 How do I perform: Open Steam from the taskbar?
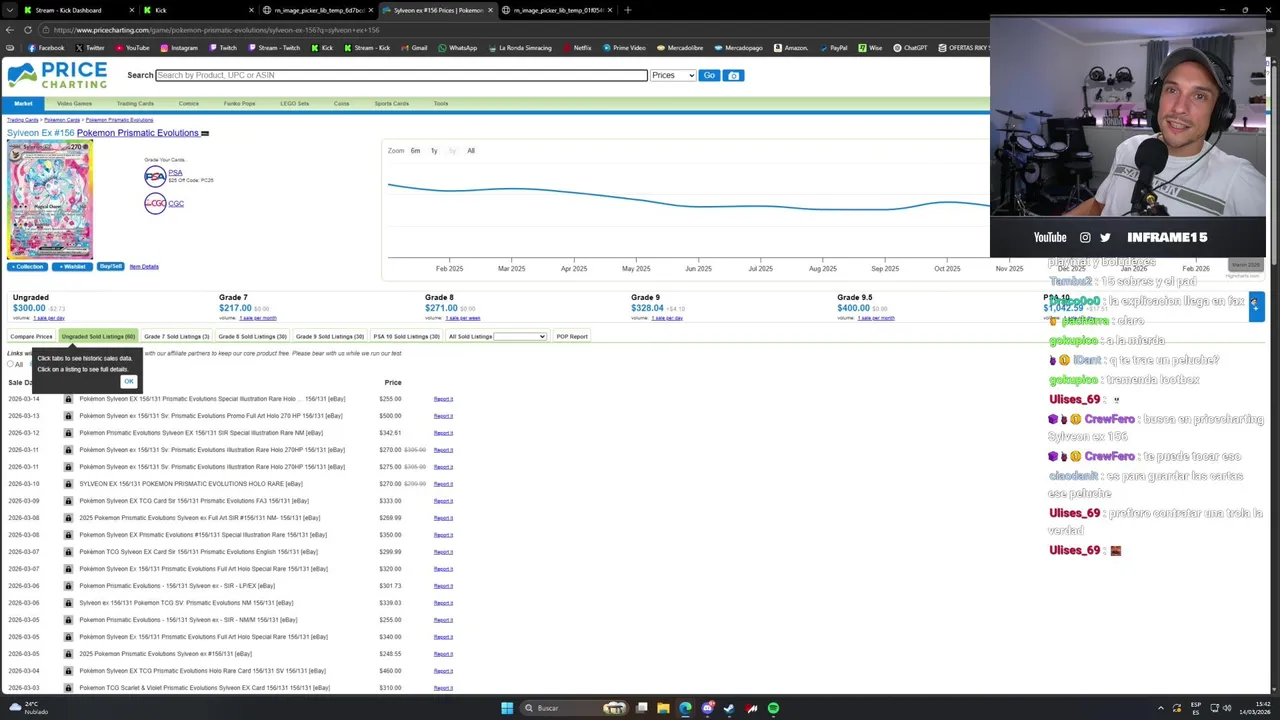(x=729, y=708)
